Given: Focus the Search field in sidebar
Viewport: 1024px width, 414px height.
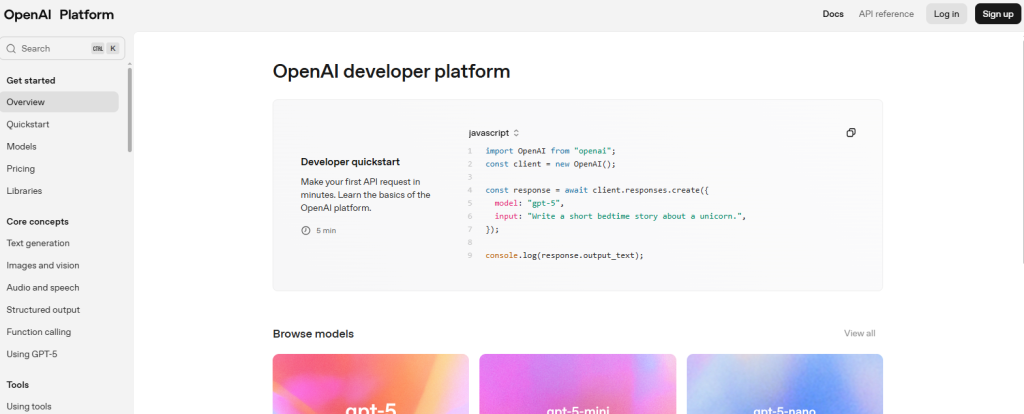Looking at the screenshot, I should 63,48.
